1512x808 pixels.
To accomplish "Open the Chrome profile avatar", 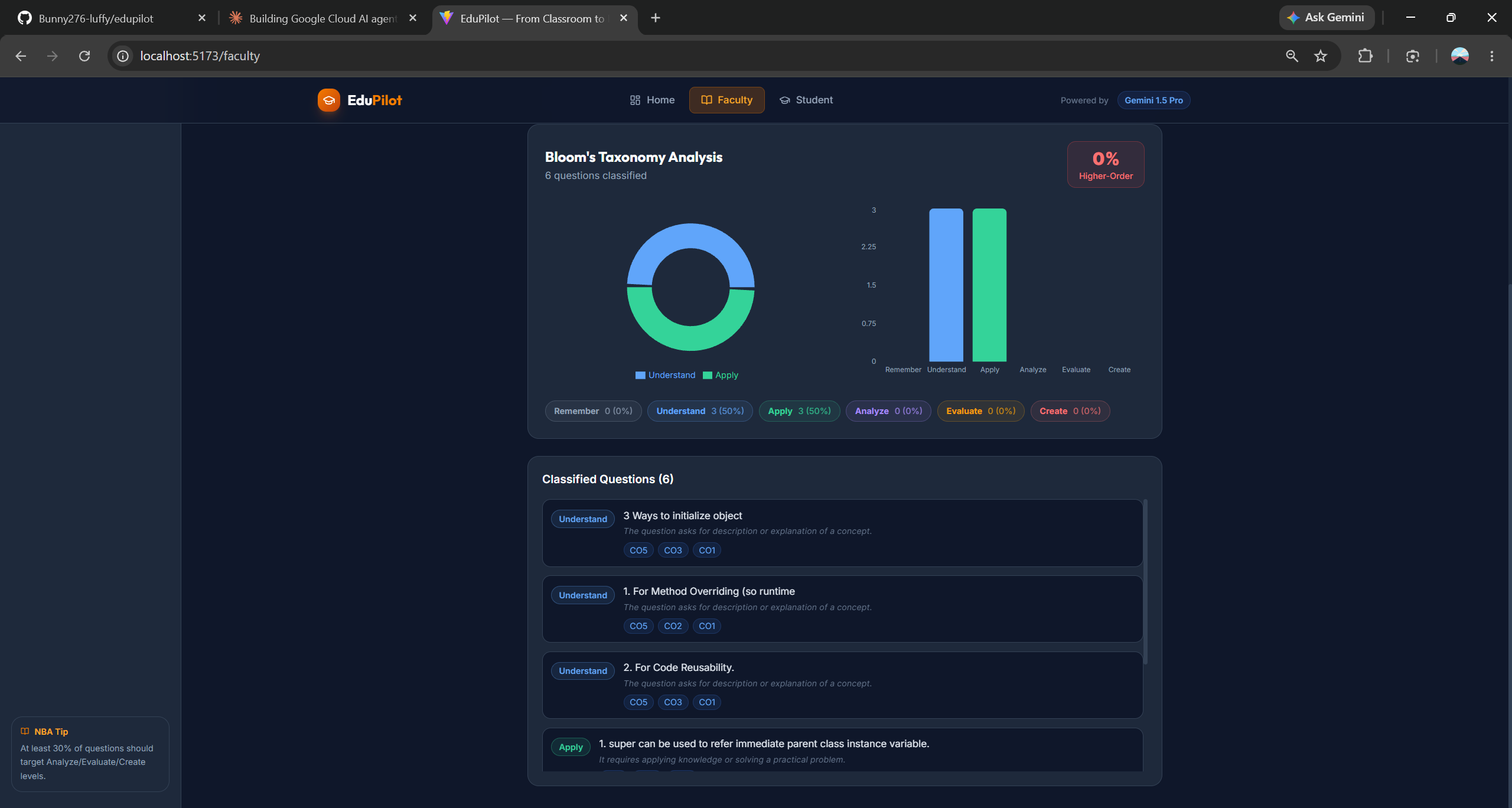I will [1460, 56].
